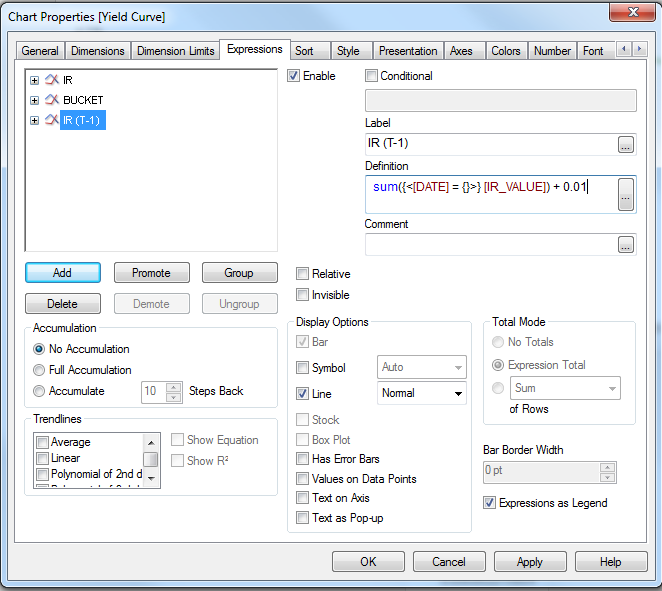Cancel the Chart Properties dialog

[449, 561]
